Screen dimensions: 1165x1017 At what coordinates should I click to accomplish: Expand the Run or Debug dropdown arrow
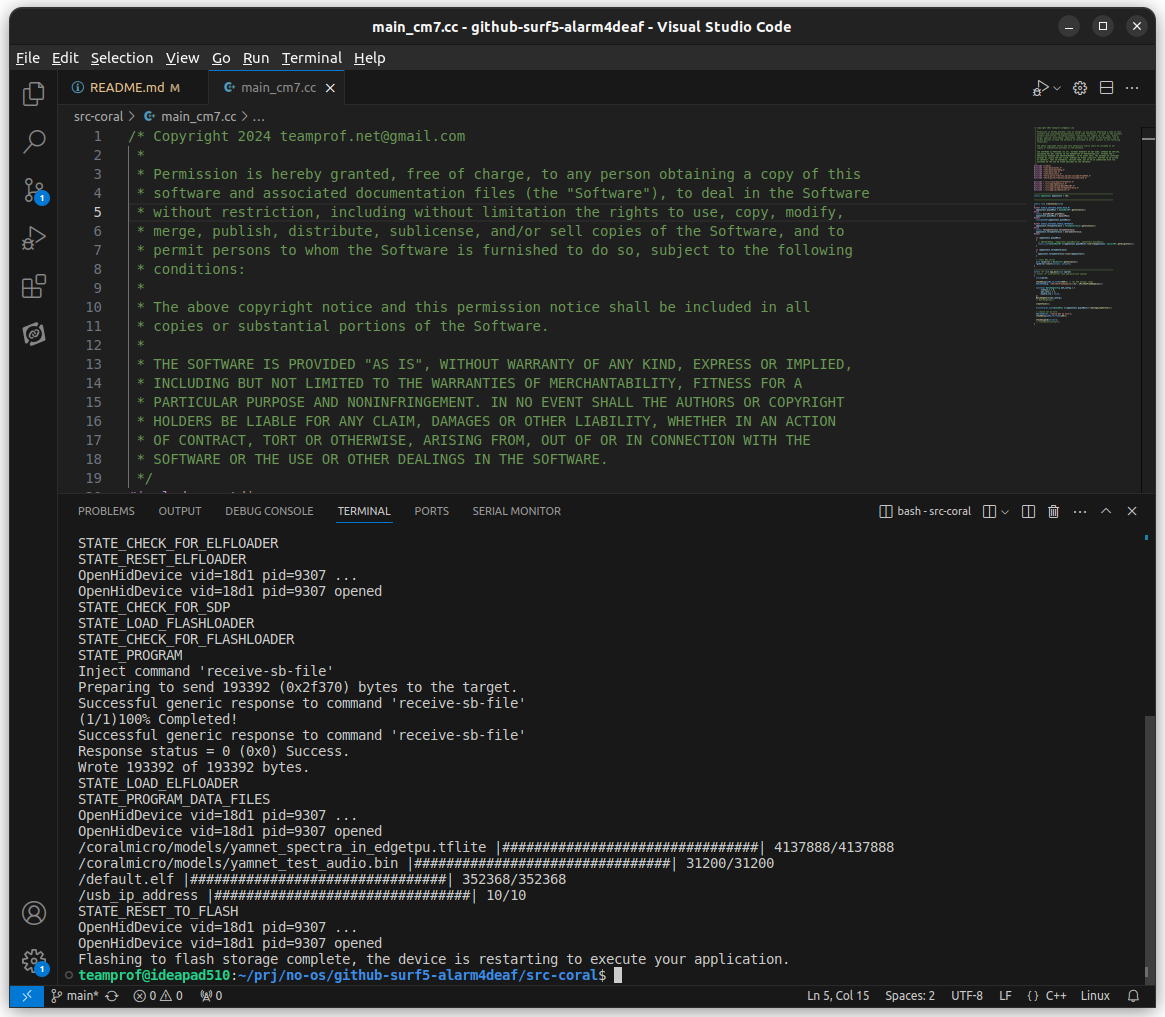(x=1057, y=88)
